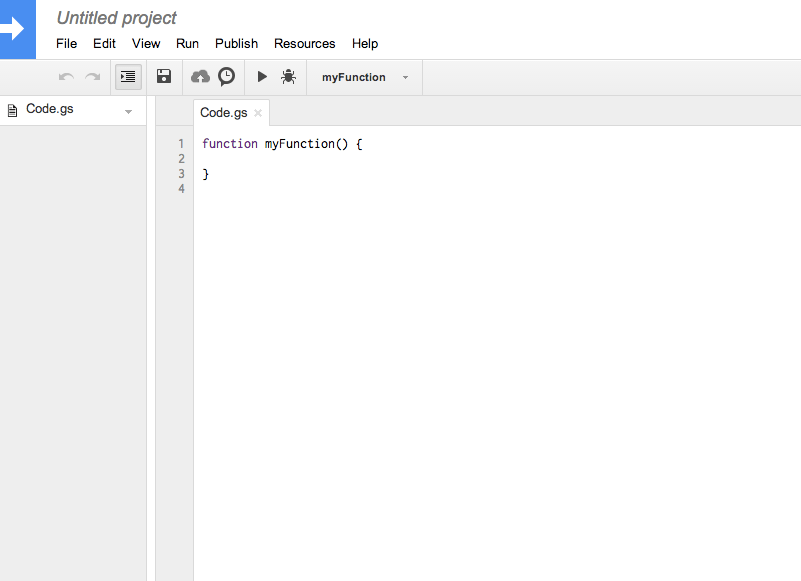This screenshot has width=801, height=581.
Task: View the execution transcript clock icon
Action: click(x=226, y=76)
